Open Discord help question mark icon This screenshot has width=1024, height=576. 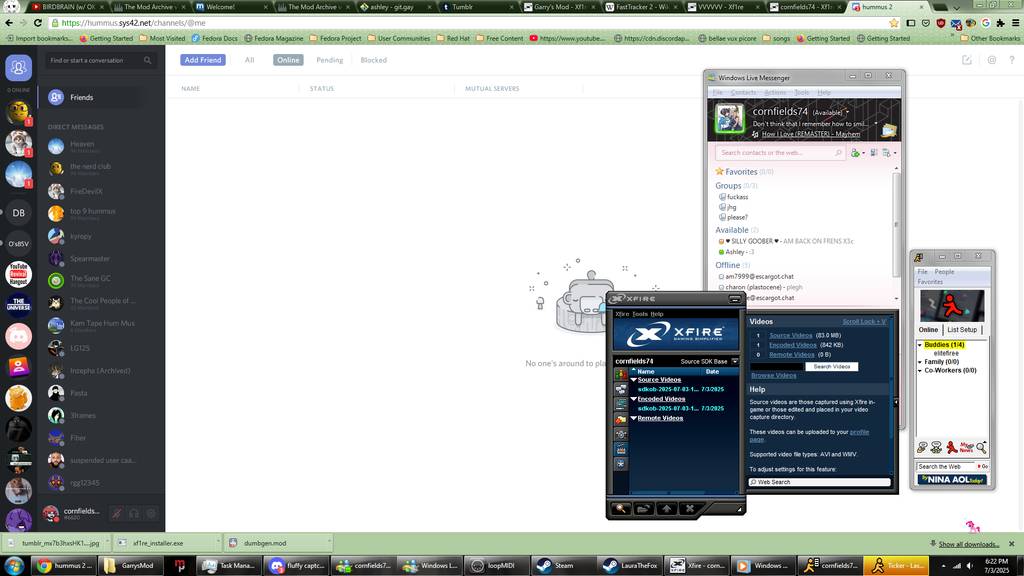(1012, 60)
